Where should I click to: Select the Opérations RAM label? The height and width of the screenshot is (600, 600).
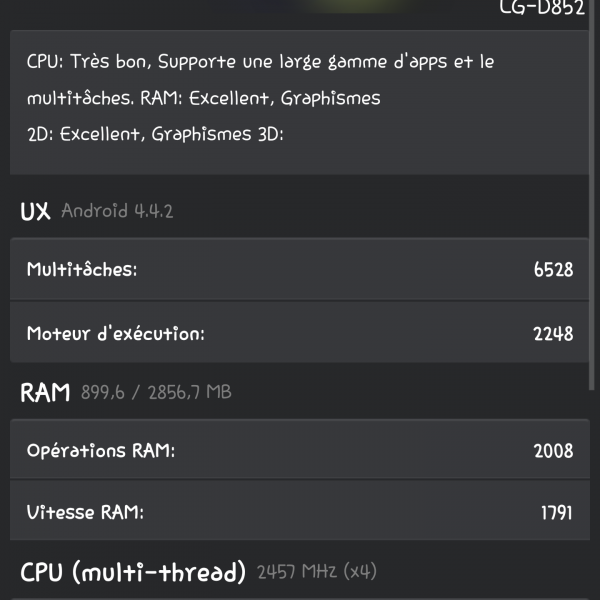pos(101,451)
